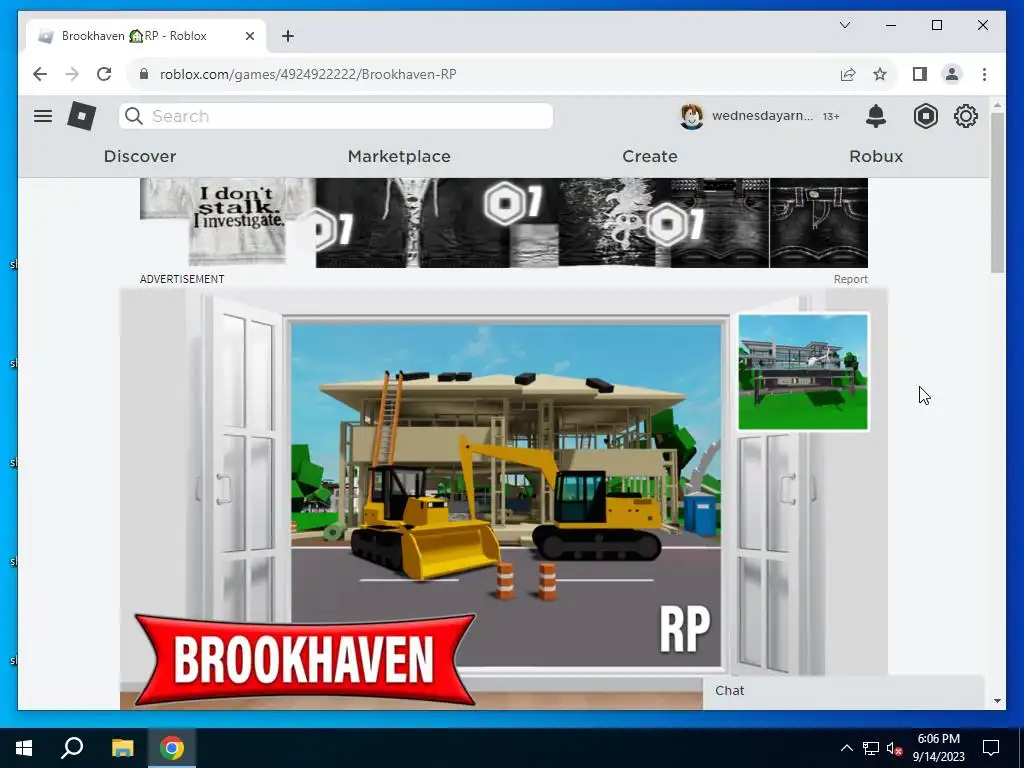The width and height of the screenshot is (1024, 768).
Task: Reload the page
Action: (x=104, y=74)
